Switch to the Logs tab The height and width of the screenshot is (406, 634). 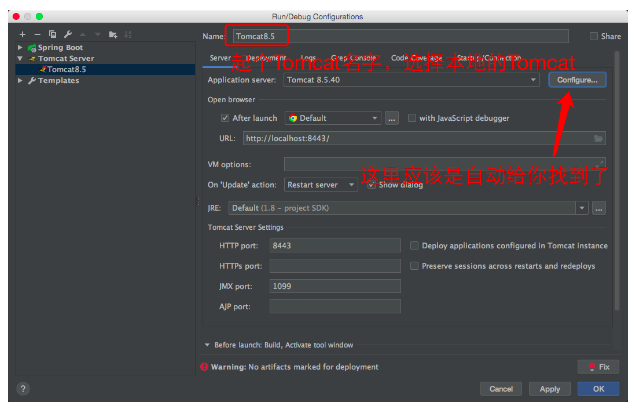click(308, 58)
